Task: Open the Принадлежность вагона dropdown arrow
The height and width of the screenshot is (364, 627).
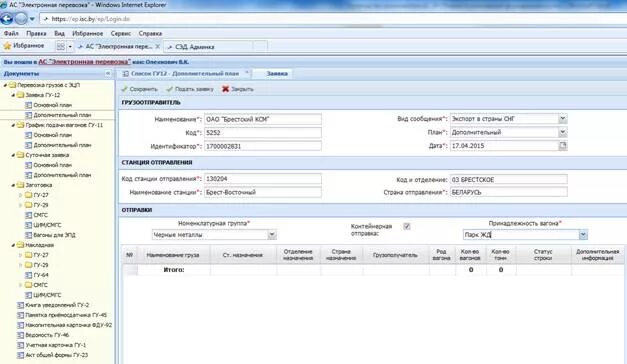Action: [x=583, y=235]
